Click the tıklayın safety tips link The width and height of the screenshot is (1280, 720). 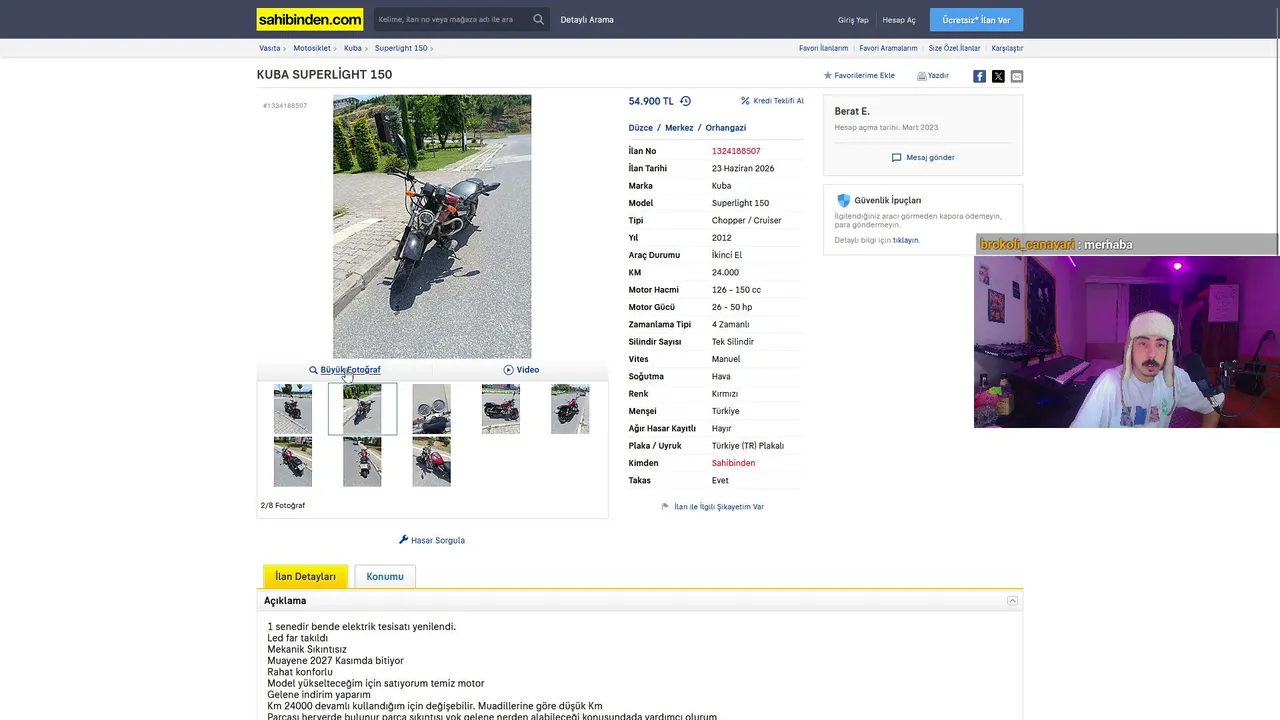(x=906, y=240)
